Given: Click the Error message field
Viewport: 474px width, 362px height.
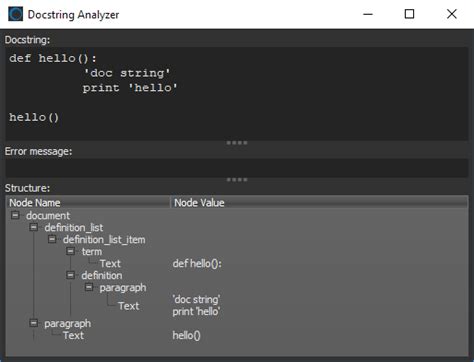Looking at the screenshot, I should coord(237,168).
